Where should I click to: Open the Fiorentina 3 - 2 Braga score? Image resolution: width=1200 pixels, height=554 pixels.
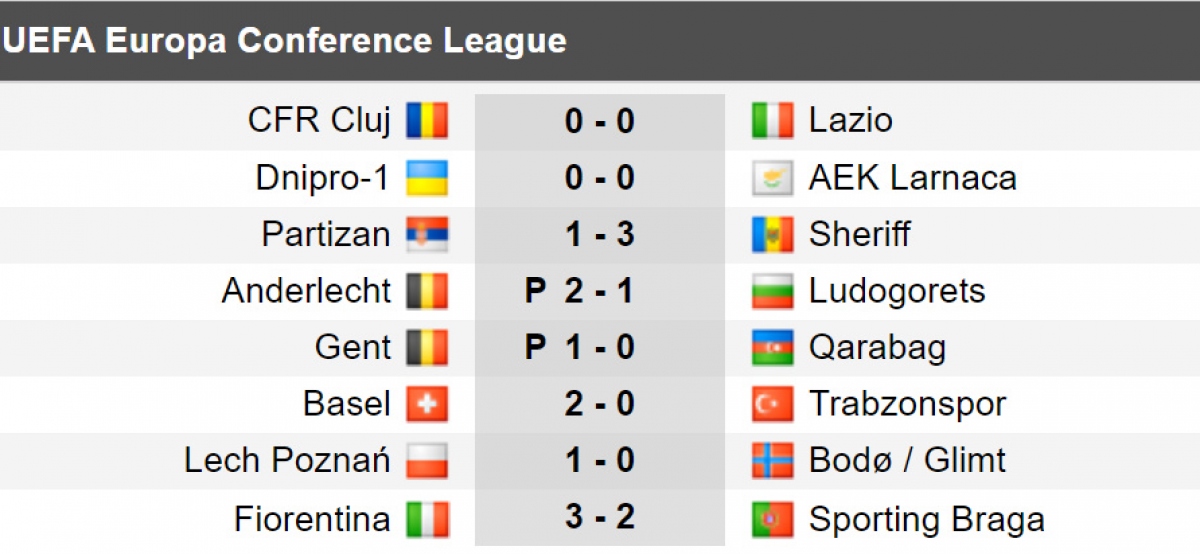click(599, 520)
